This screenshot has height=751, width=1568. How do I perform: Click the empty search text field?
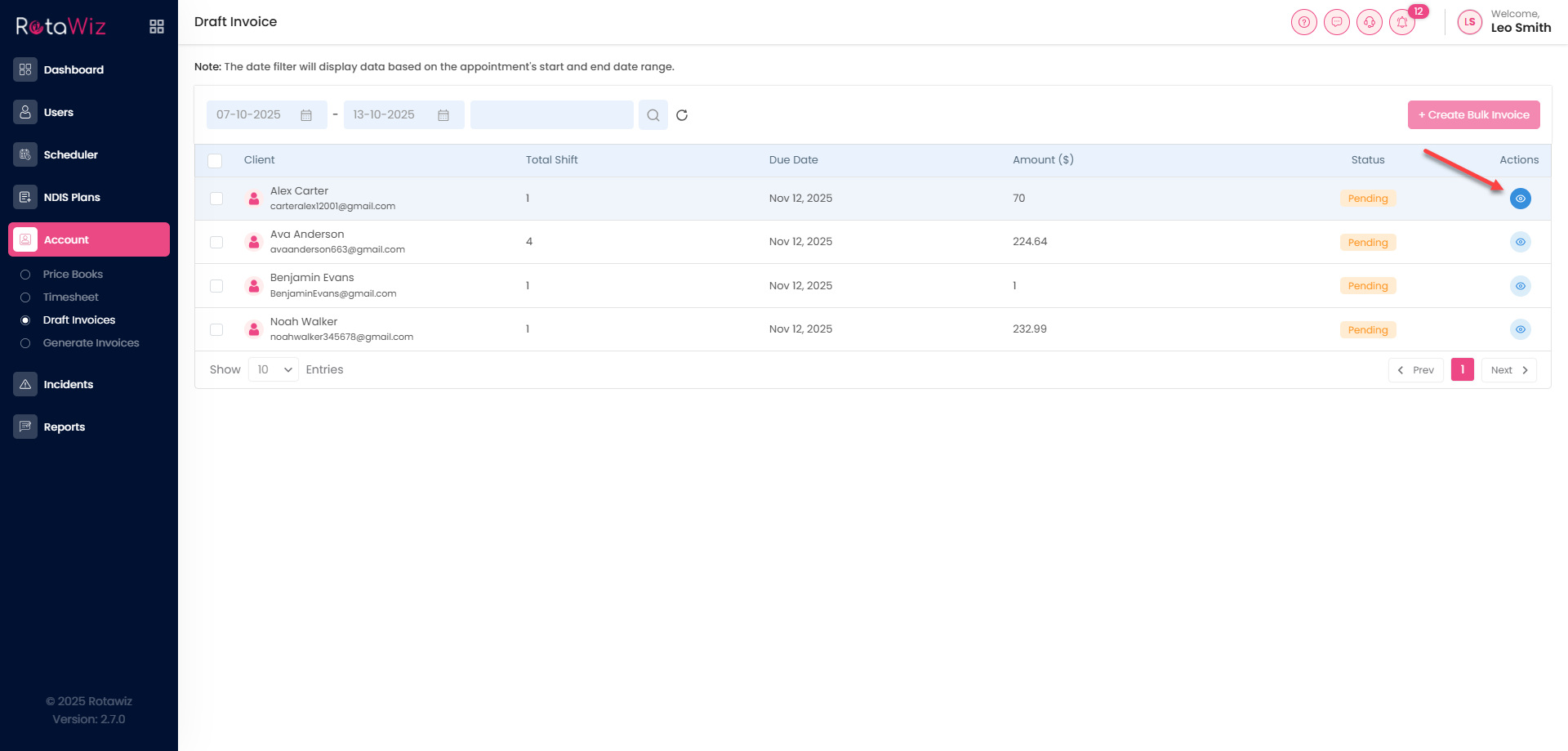coord(551,115)
